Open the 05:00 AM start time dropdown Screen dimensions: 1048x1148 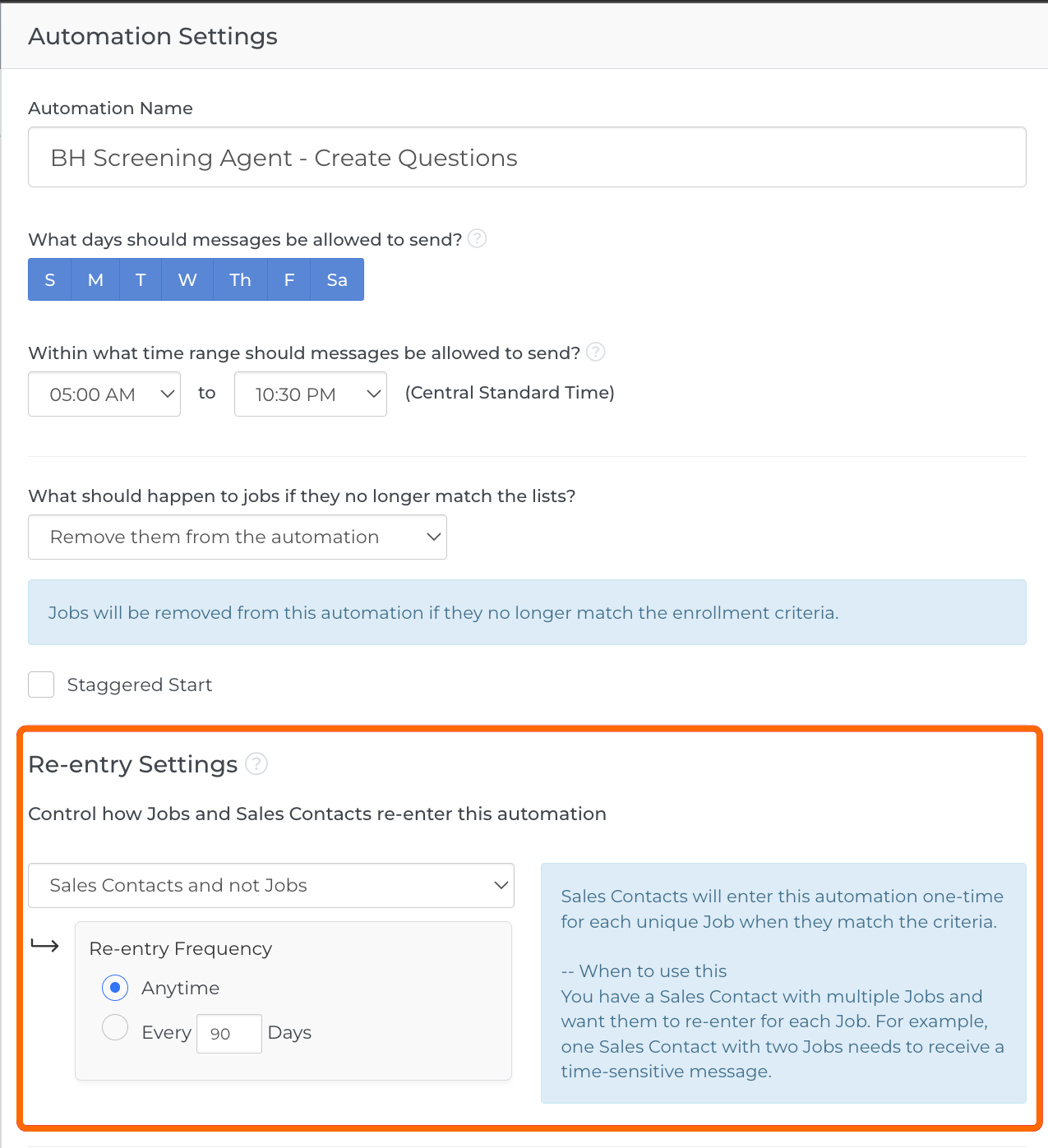pos(104,394)
